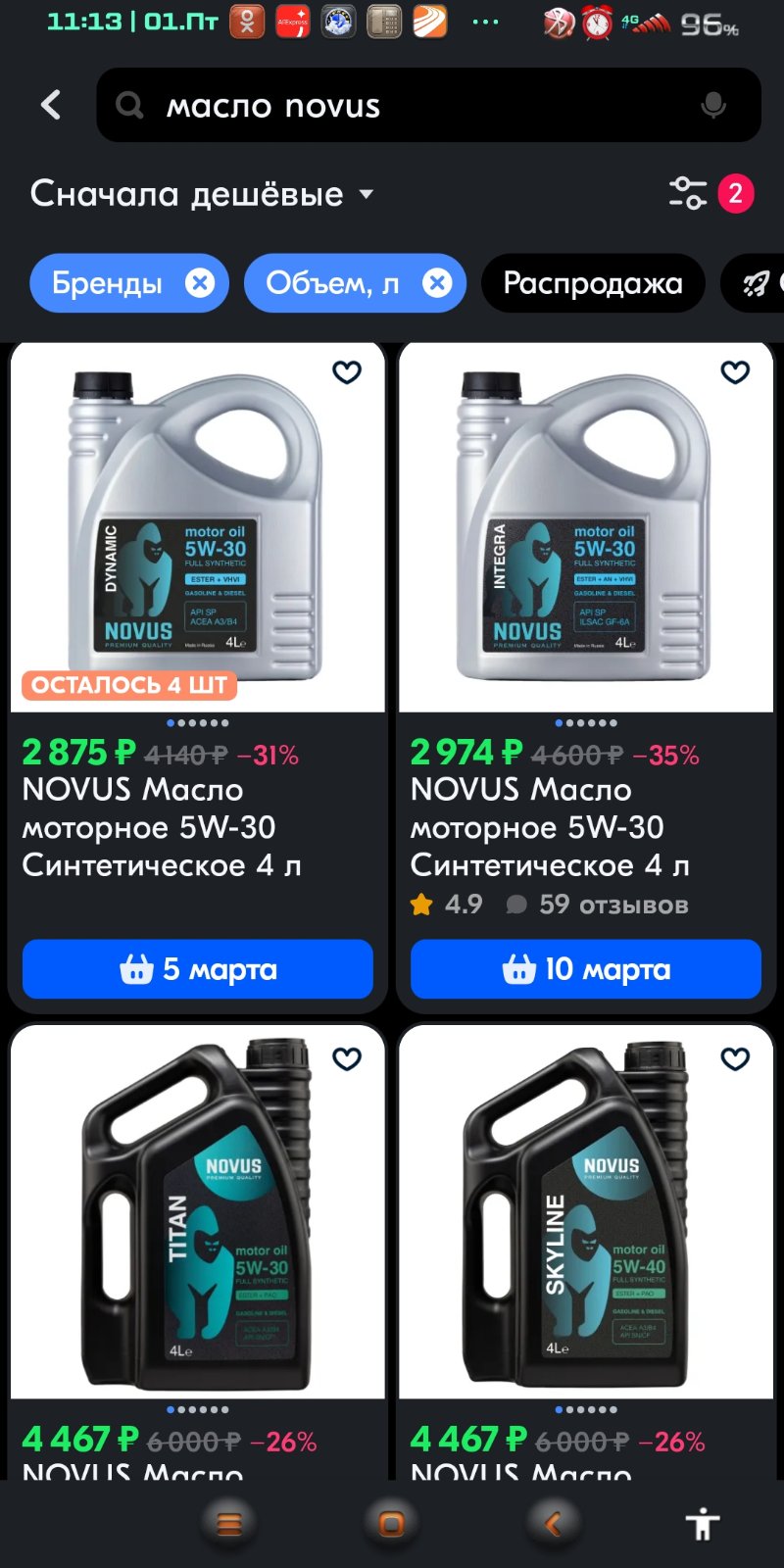Clear the "Объем, л" filter chip
The height and width of the screenshot is (1568, 784).
(x=437, y=283)
